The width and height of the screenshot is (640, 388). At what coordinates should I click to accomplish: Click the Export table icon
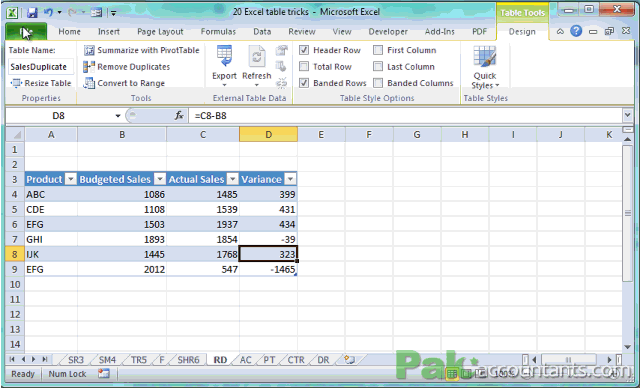click(x=224, y=57)
